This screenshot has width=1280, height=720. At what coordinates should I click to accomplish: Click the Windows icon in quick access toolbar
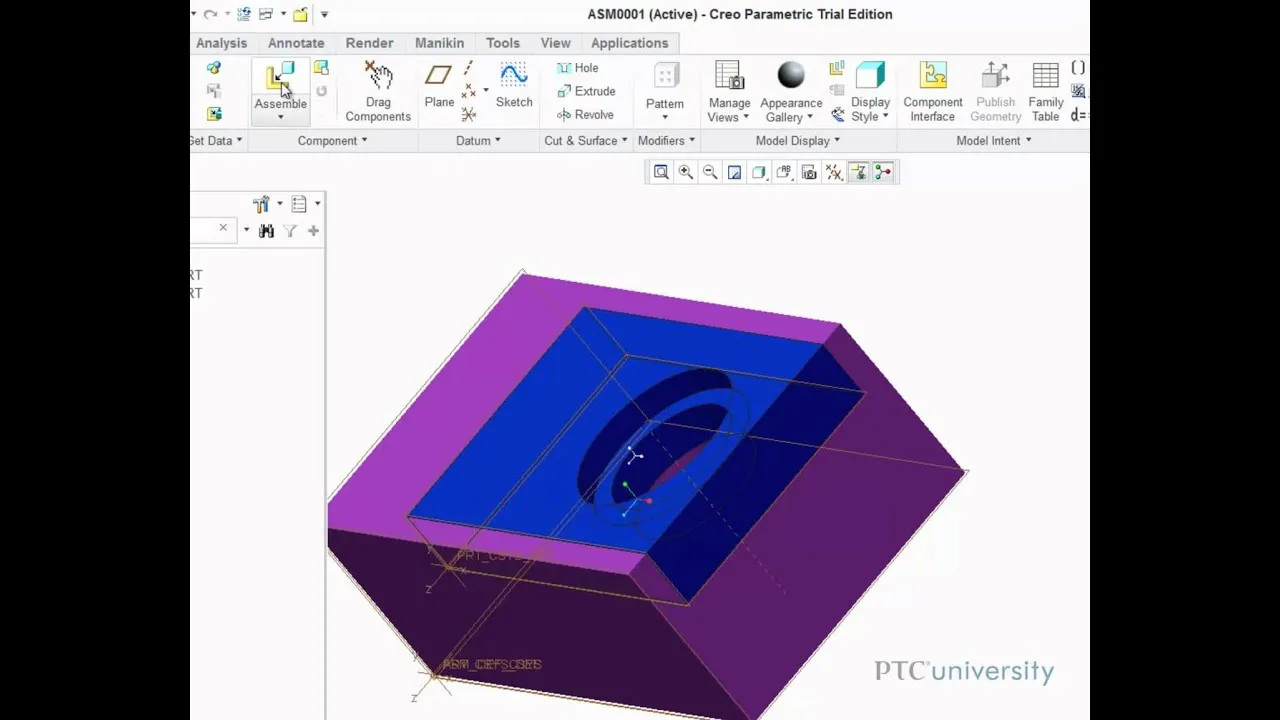coord(266,14)
